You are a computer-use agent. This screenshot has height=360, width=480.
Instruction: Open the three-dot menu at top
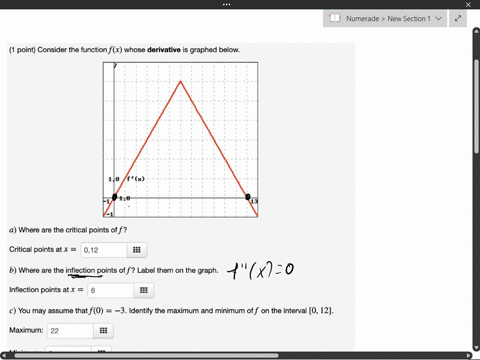[226, 4]
